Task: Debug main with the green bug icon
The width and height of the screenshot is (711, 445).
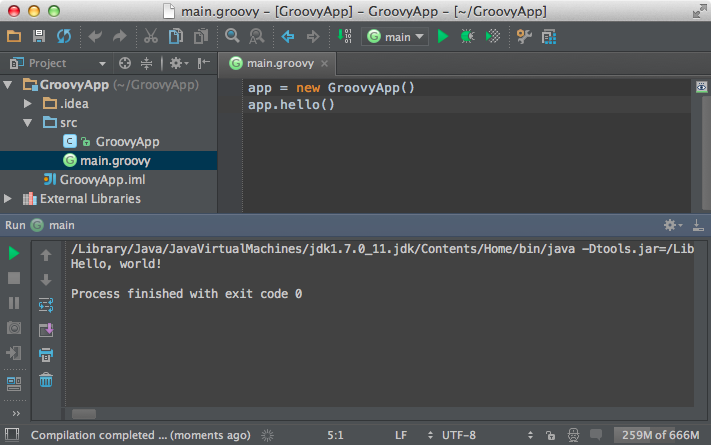Action: [468, 36]
